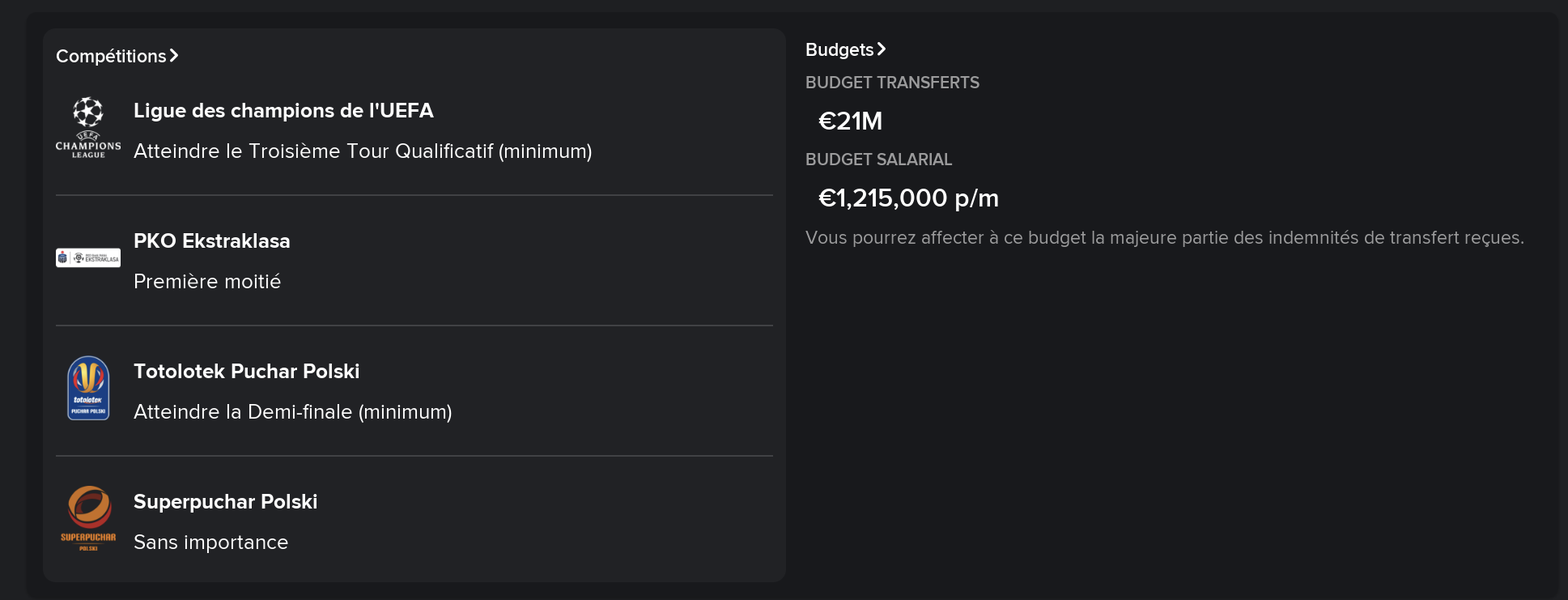Click the Superpuchar Polski logo
Viewport: 1568px width, 600px height.
click(88, 518)
